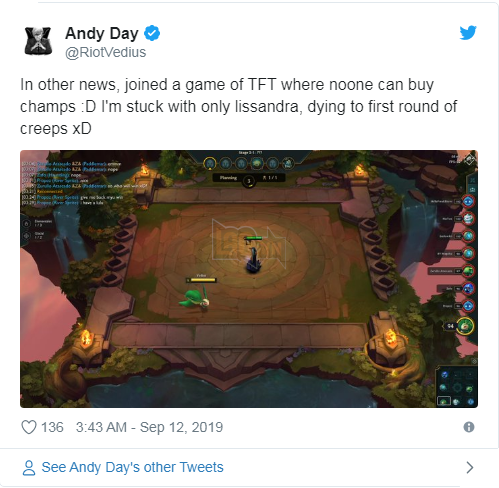Click the info icon beside the timestamp

pyautogui.click(x=469, y=427)
